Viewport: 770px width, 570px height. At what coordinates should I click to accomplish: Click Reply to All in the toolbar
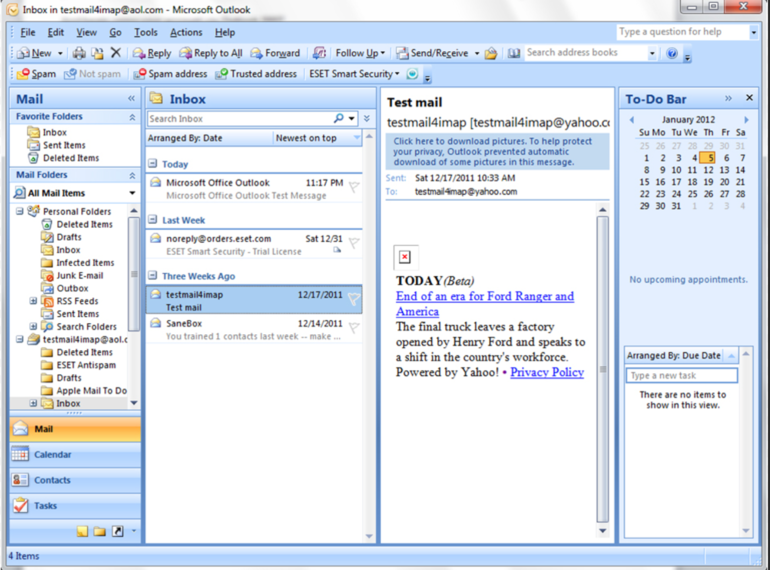[211, 53]
